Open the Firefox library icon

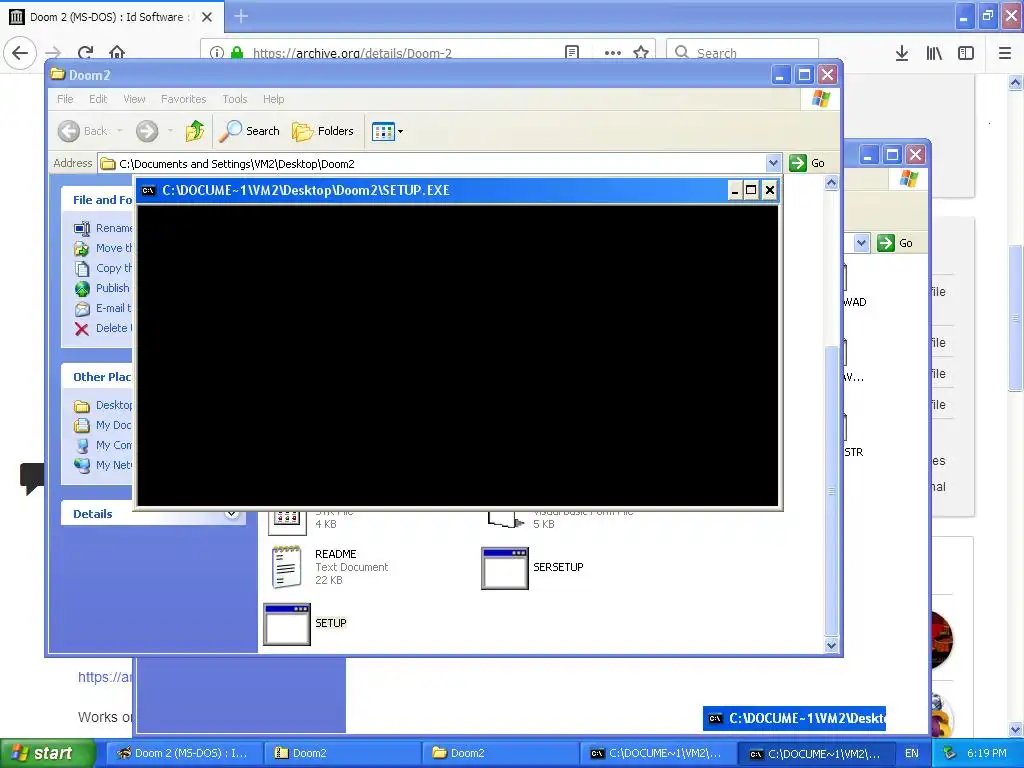click(934, 53)
